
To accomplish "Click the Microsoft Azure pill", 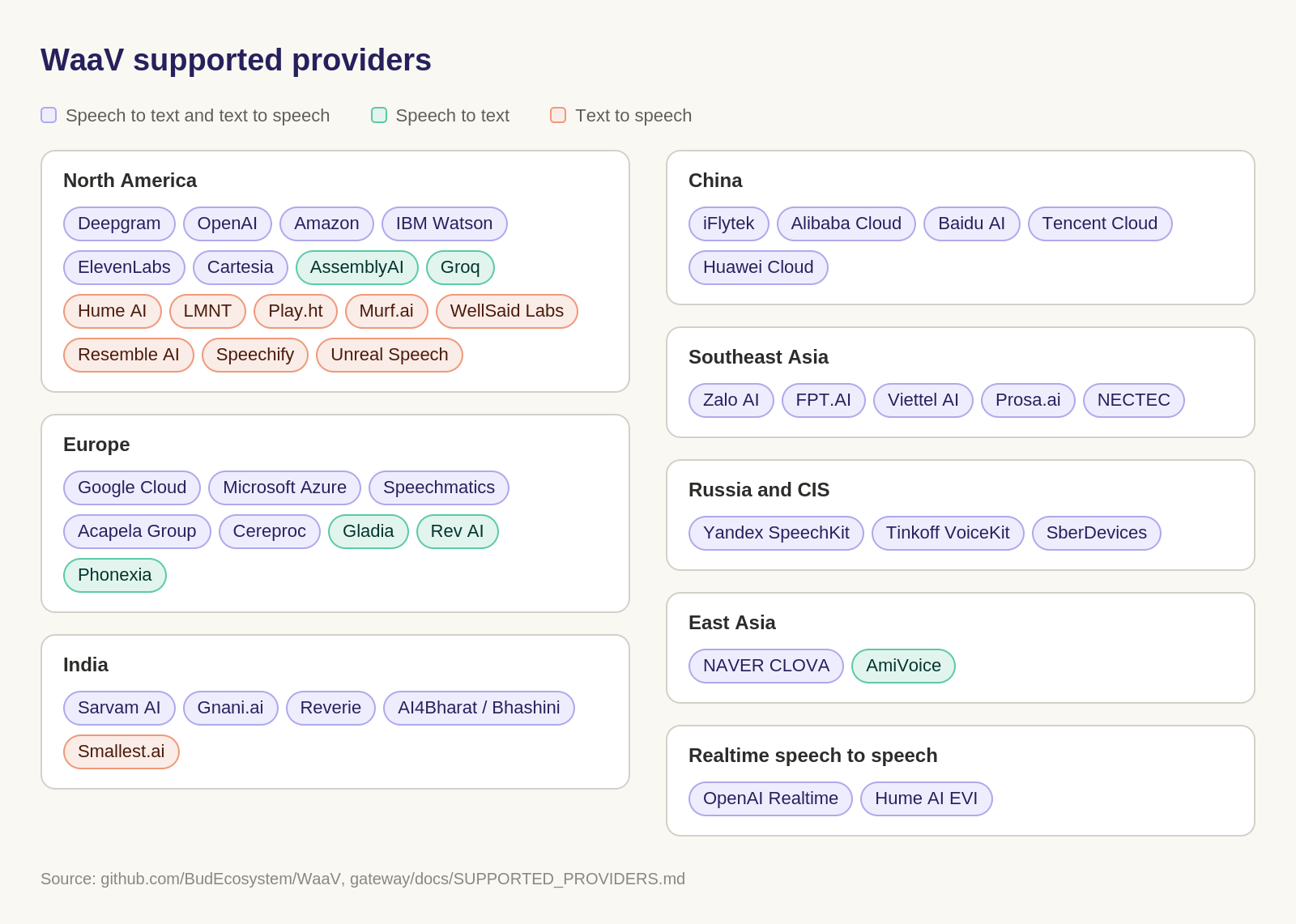I will tap(285, 488).
